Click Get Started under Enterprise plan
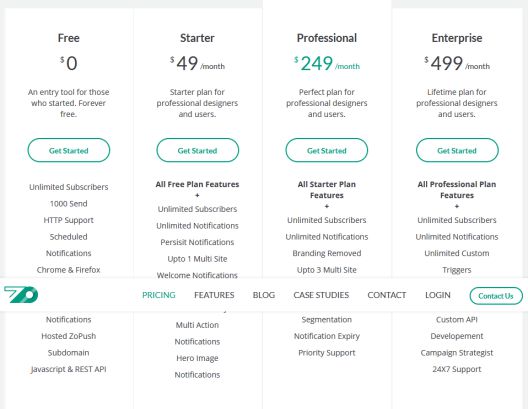Image resolution: width=528 pixels, height=409 pixels. click(x=457, y=150)
